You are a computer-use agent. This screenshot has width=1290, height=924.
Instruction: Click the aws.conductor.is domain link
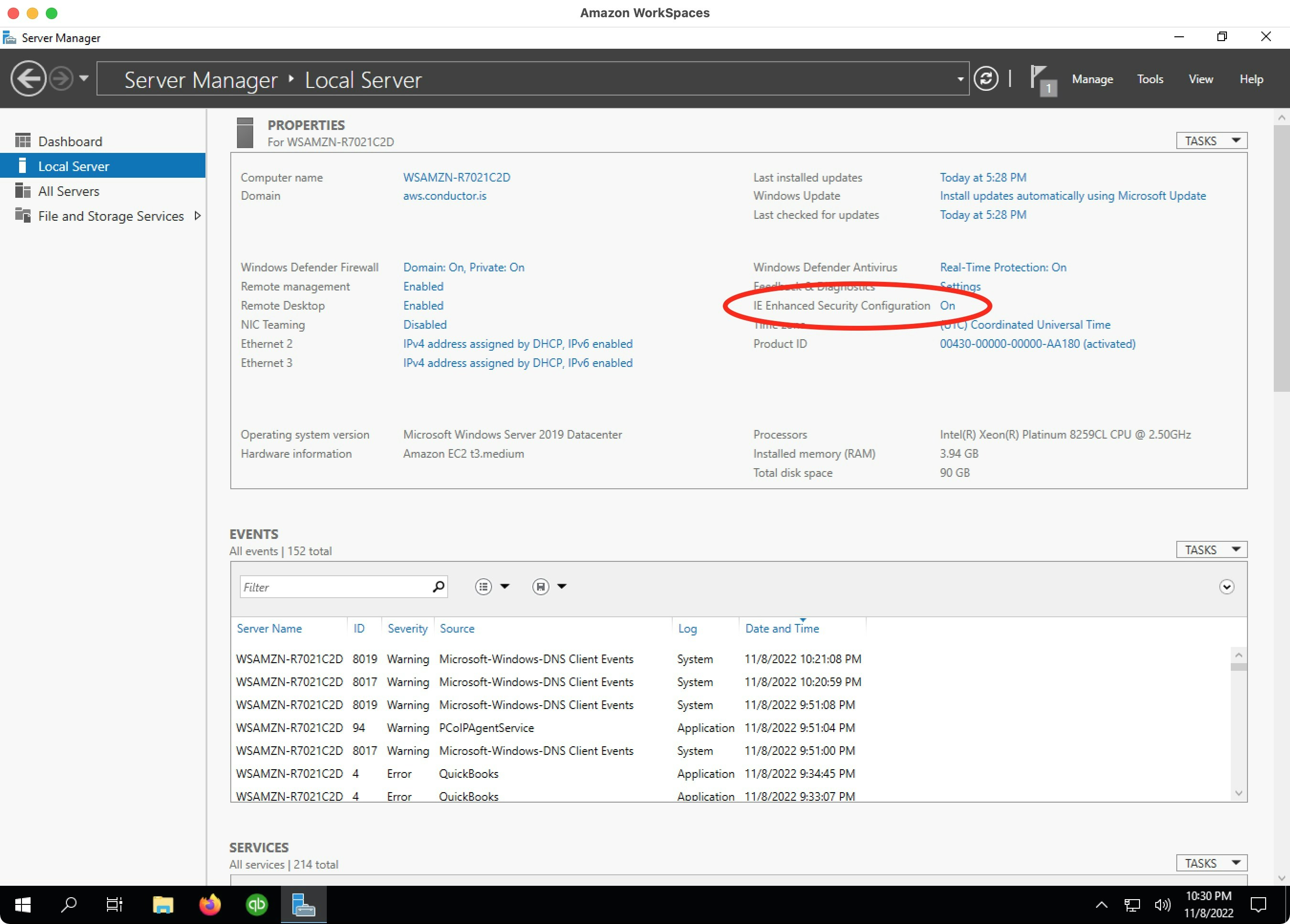445,195
